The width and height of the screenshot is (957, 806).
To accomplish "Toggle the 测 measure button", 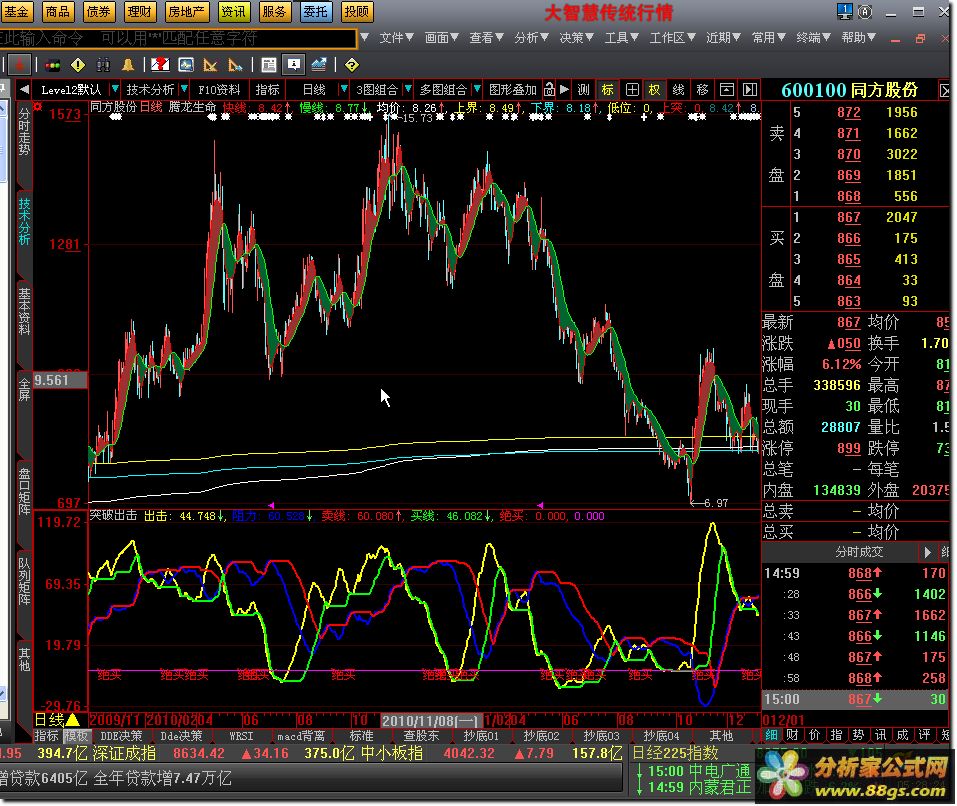I will coord(583,90).
